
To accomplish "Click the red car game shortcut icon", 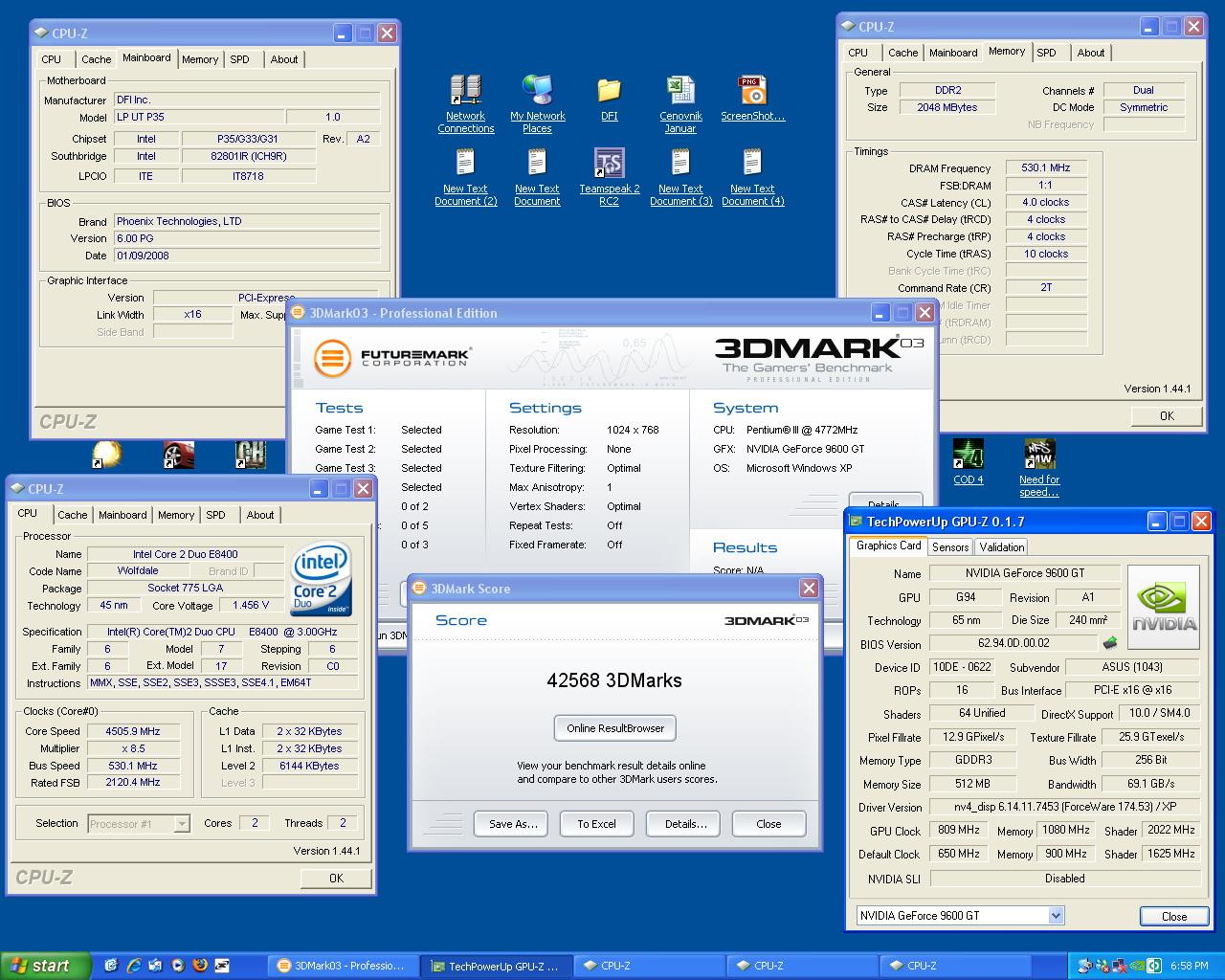I will pyautogui.click(x=178, y=455).
